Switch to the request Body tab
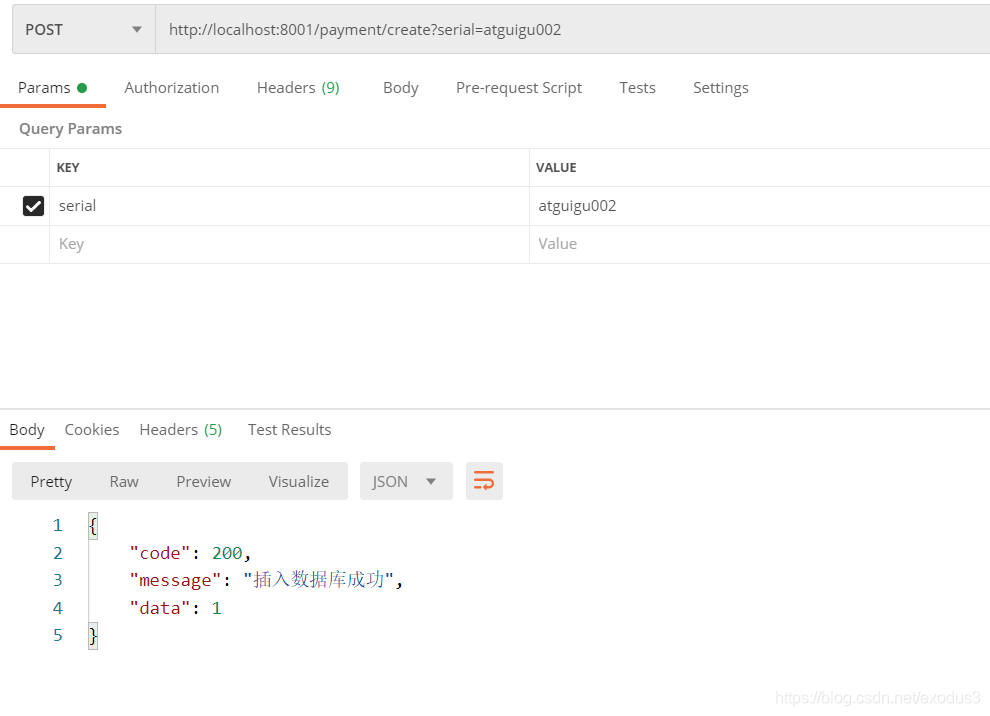This screenshot has height=716, width=990. pyautogui.click(x=401, y=88)
